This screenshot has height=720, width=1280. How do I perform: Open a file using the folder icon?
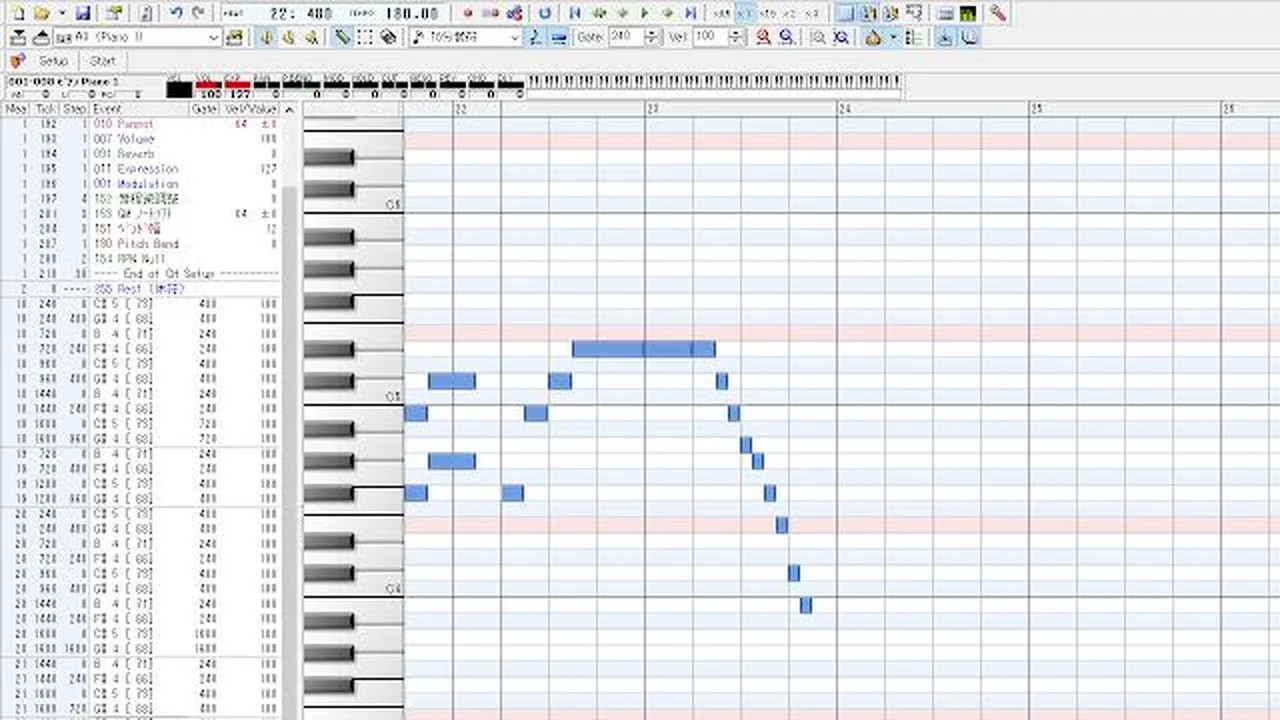click(41, 13)
